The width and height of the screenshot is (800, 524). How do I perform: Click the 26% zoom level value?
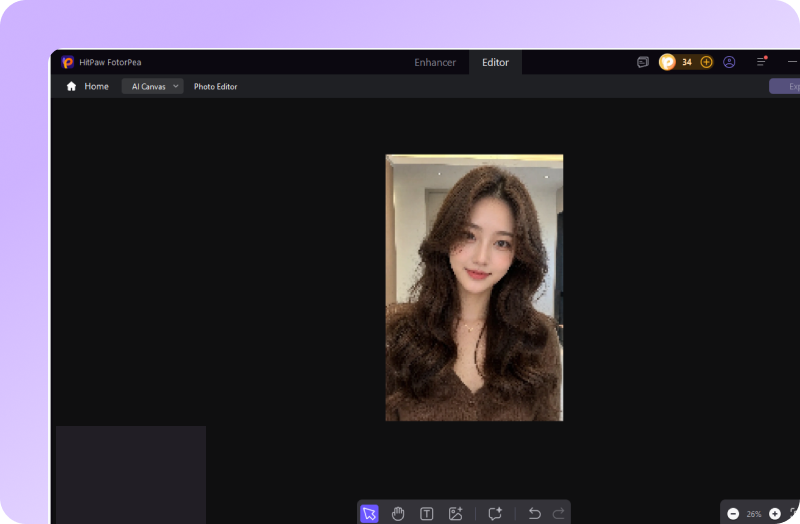(x=754, y=514)
